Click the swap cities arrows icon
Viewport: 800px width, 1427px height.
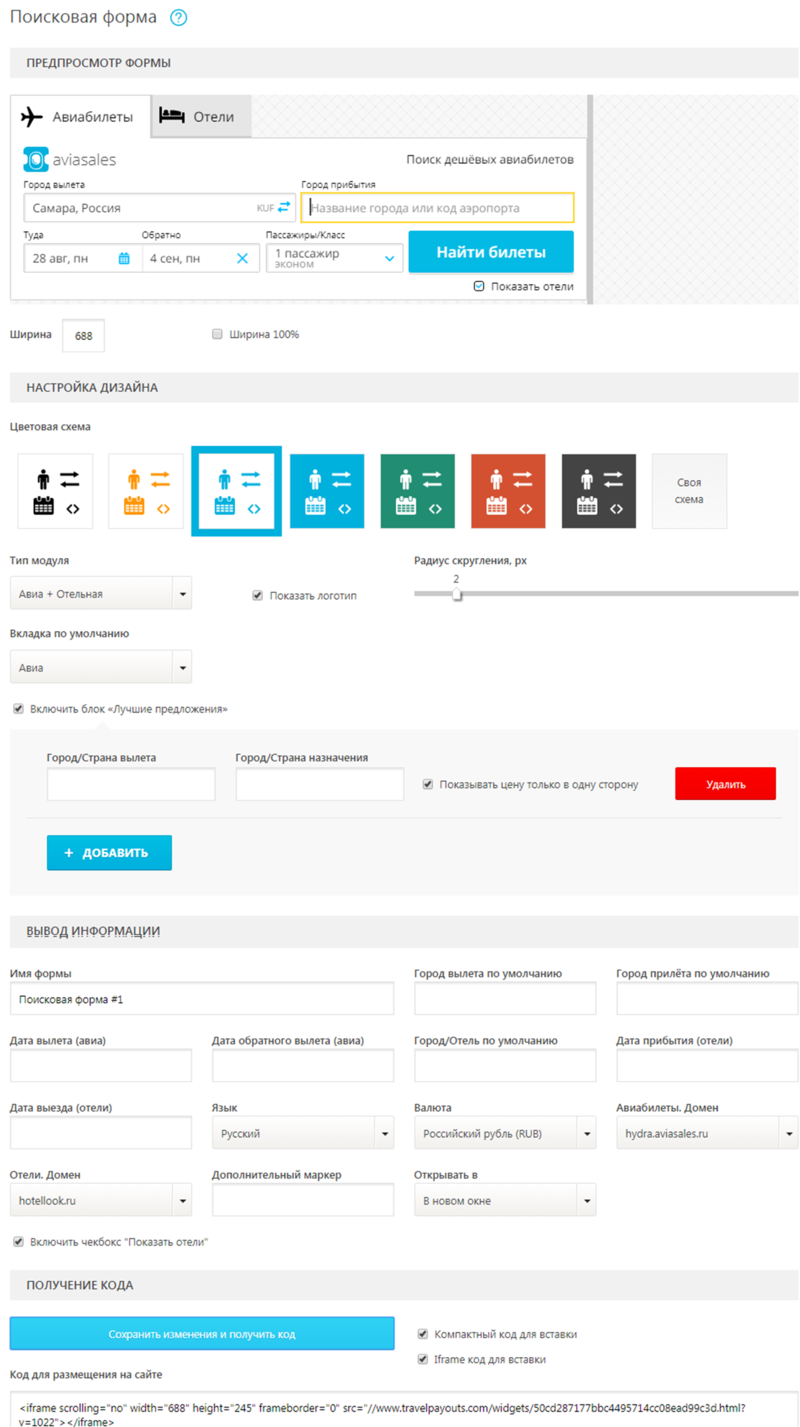point(284,207)
